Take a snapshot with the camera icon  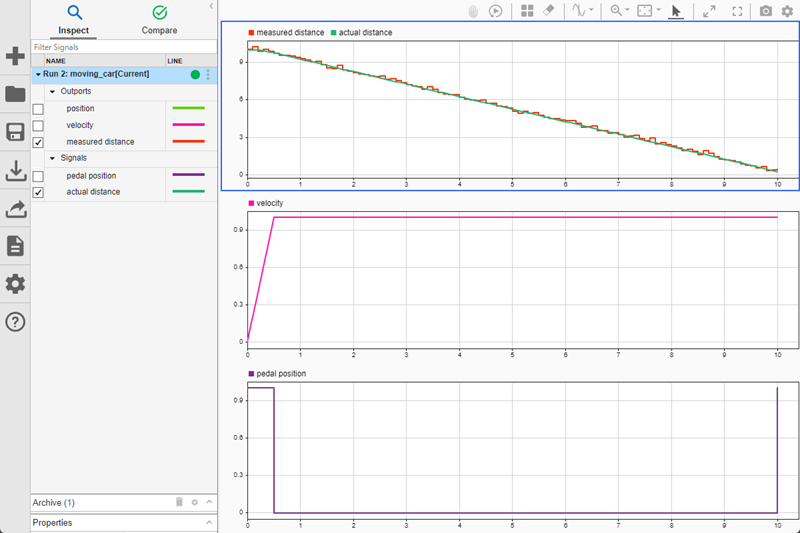[766, 11]
